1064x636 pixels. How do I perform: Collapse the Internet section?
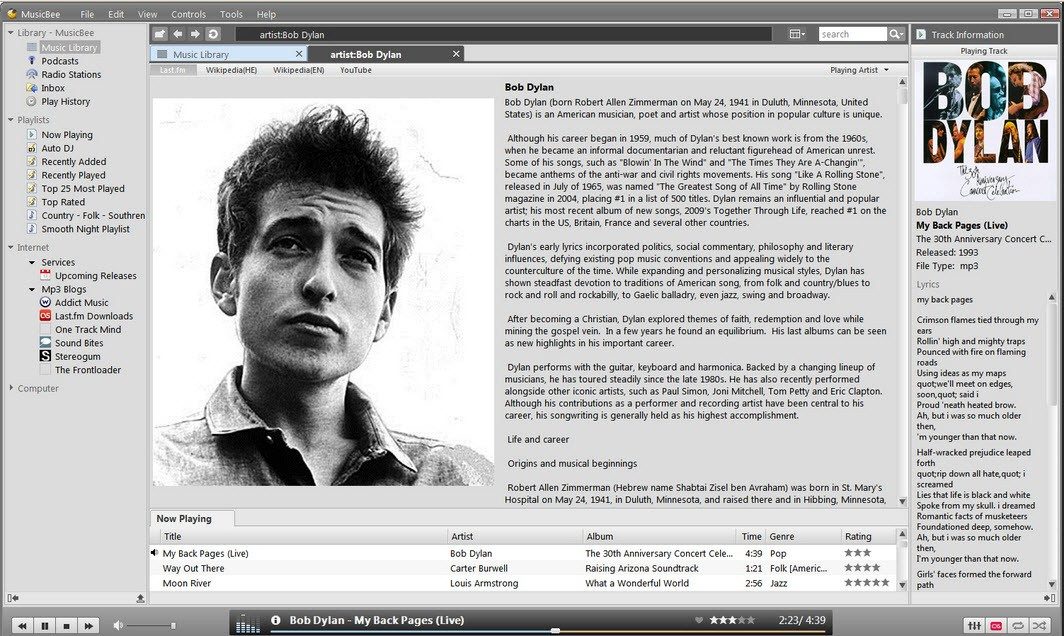point(11,248)
